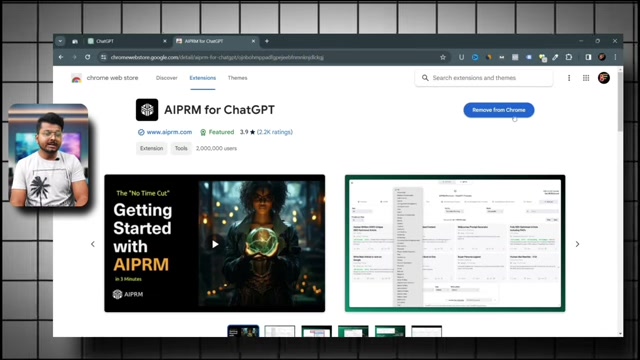Show the next screenshot with the right chevron
The width and height of the screenshot is (640, 360).
(x=577, y=244)
